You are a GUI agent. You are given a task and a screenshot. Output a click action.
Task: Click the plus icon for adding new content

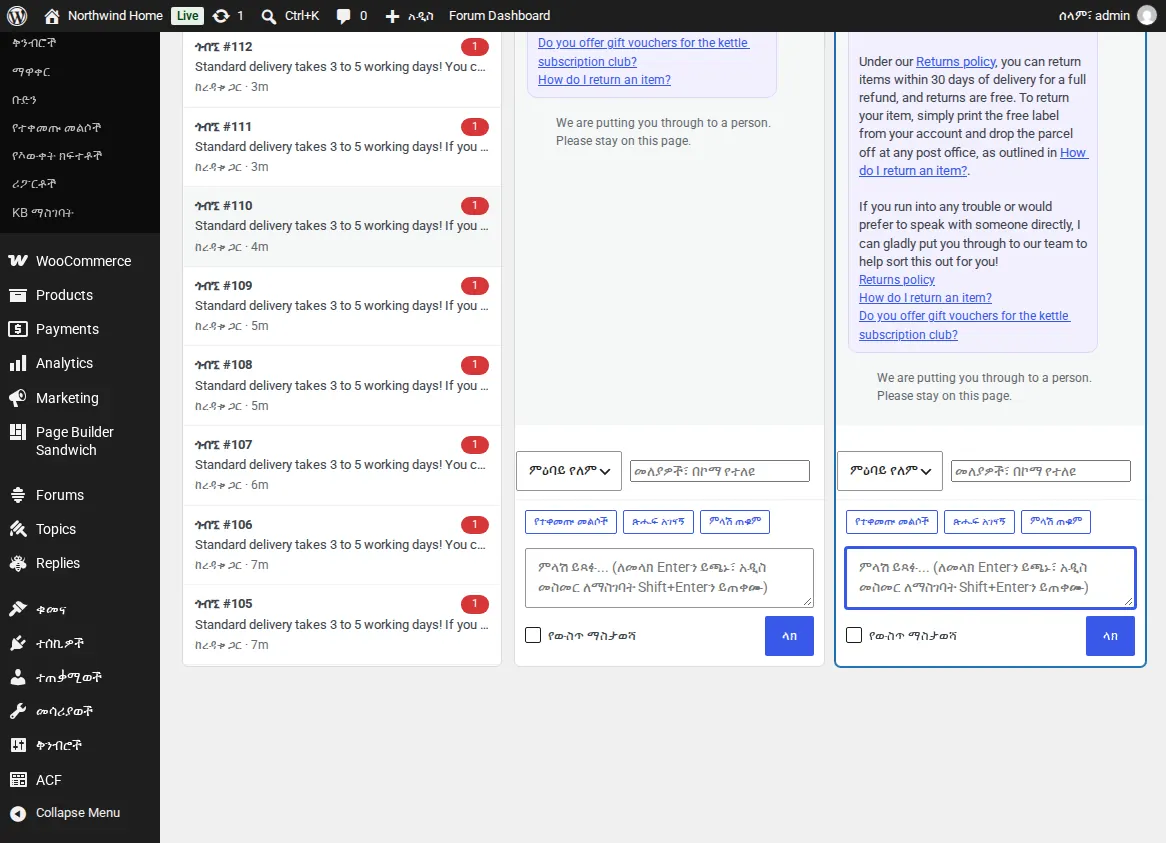(392, 16)
